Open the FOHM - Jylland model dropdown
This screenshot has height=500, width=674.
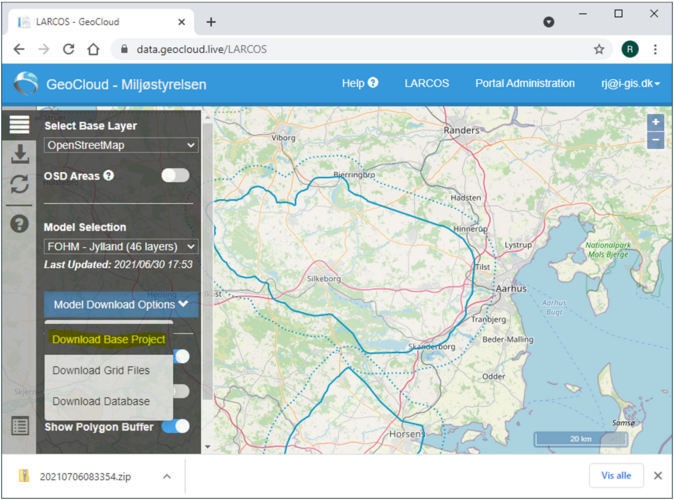point(121,247)
